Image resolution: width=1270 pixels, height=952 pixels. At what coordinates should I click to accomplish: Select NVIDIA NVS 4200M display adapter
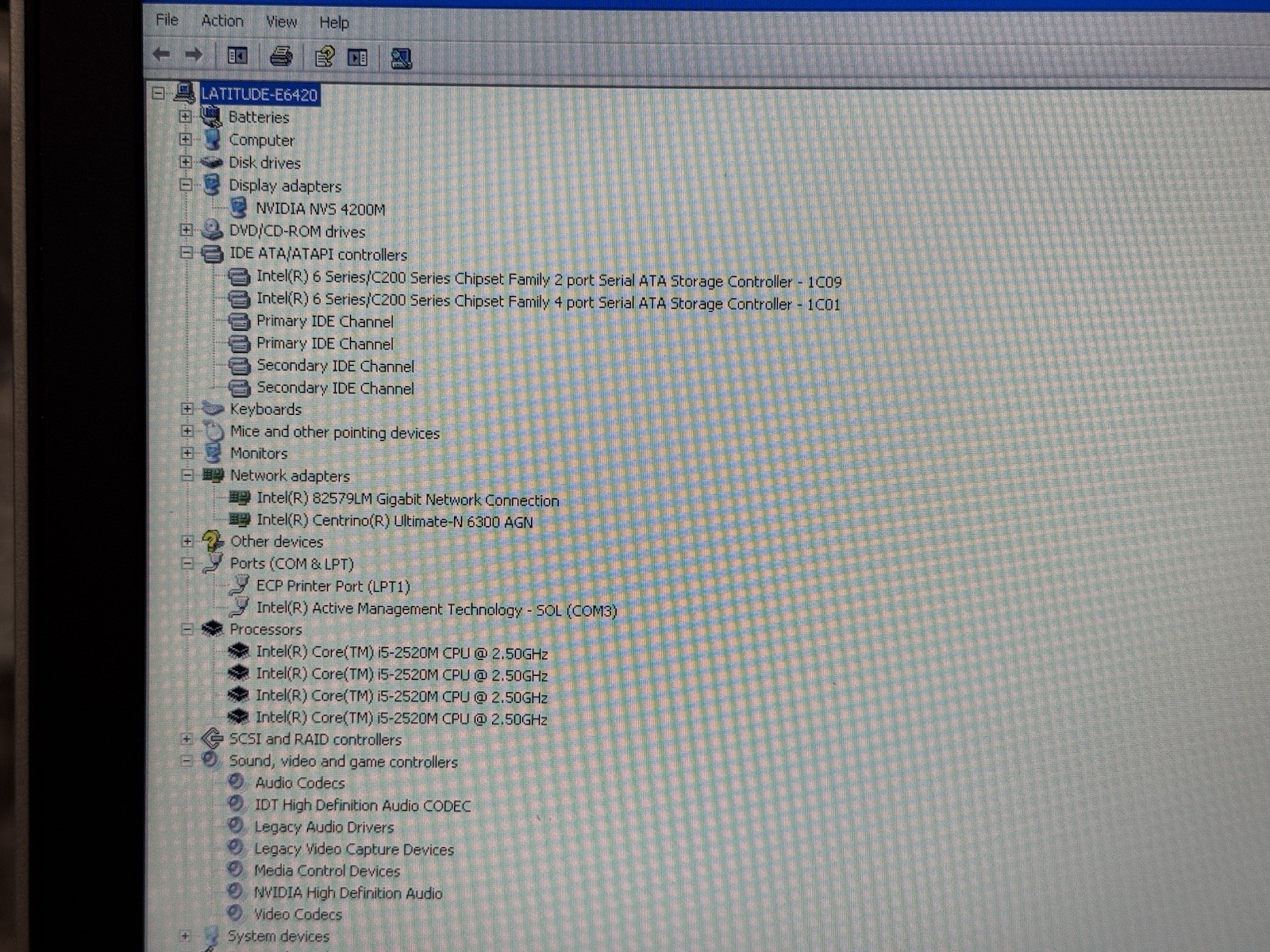point(320,209)
